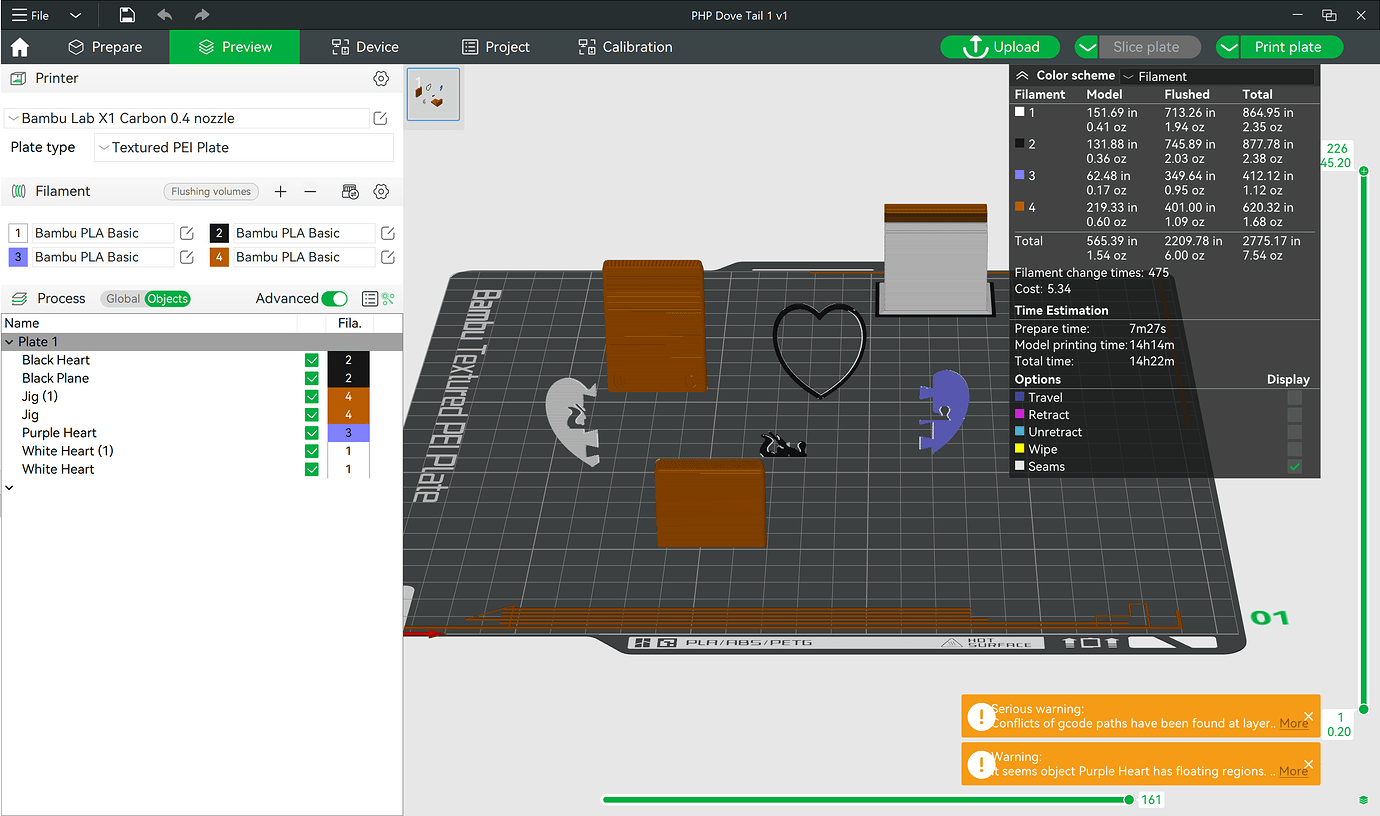Click the Flushing volumes button
The height and width of the screenshot is (816, 1380).
pos(211,191)
